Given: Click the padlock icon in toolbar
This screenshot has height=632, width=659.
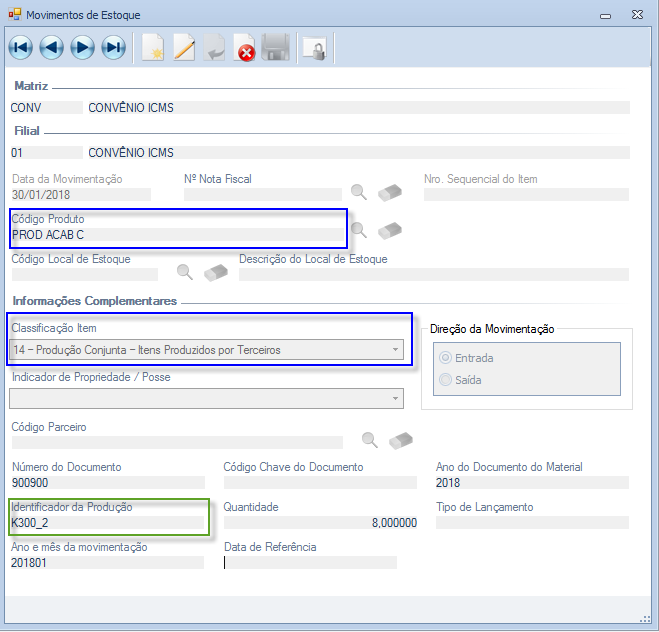Looking at the screenshot, I should click(x=315, y=47).
